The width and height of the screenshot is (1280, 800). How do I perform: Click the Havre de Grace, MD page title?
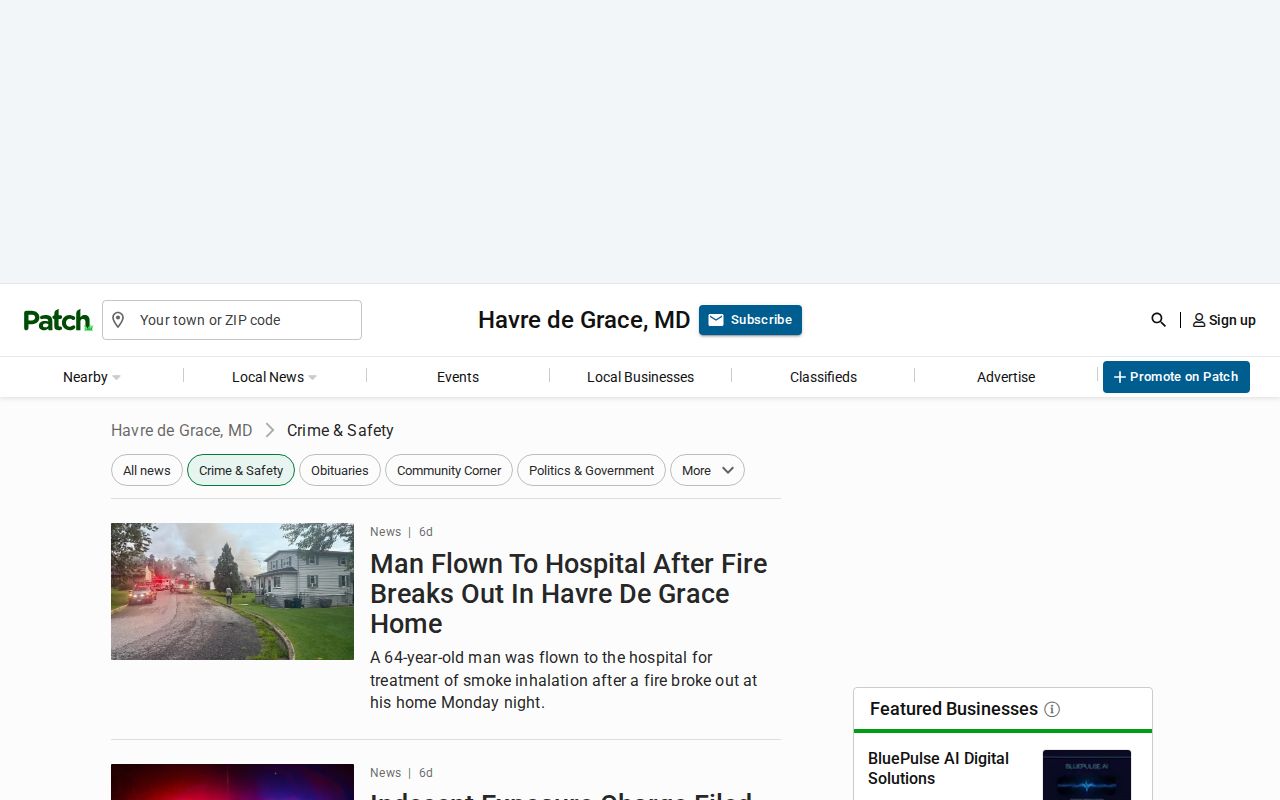584,320
